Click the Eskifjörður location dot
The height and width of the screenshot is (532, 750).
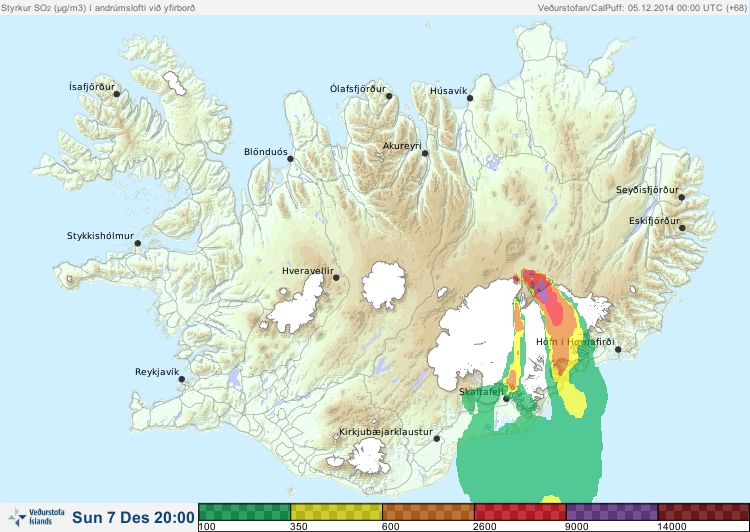pyautogui.click(x=682, y=228)
